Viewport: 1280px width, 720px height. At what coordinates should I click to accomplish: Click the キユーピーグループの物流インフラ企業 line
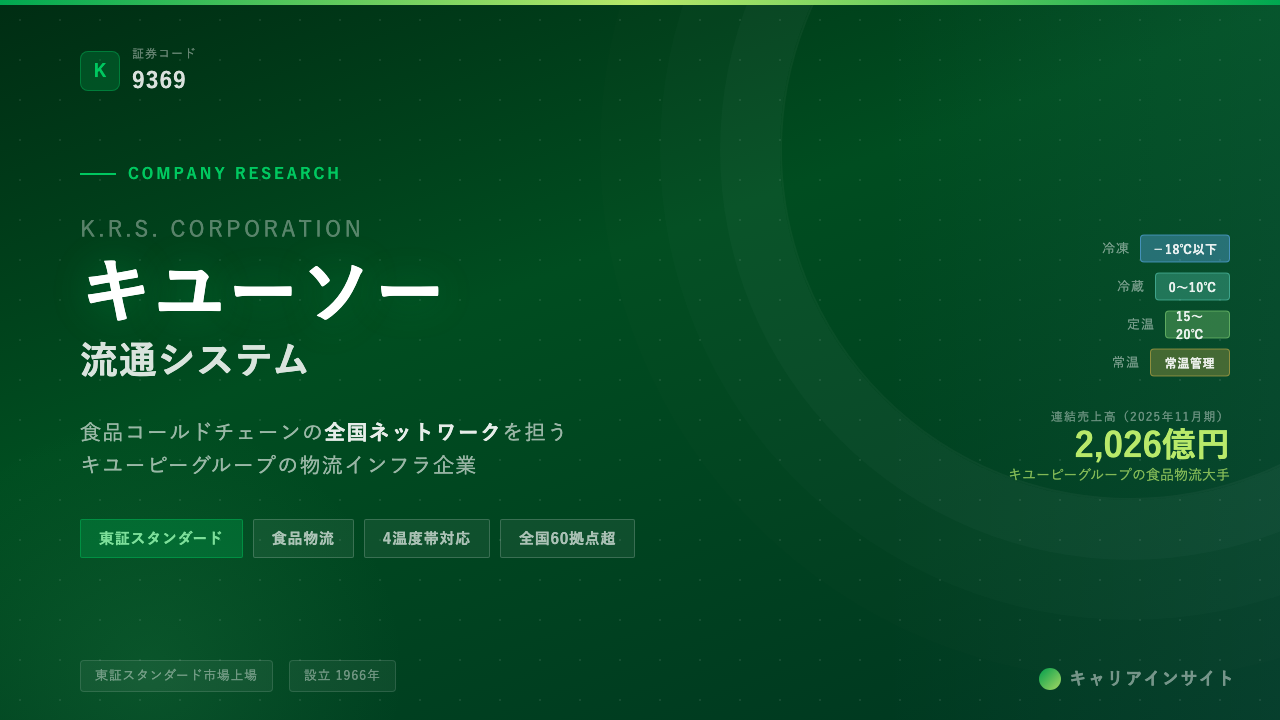[279, 465]
